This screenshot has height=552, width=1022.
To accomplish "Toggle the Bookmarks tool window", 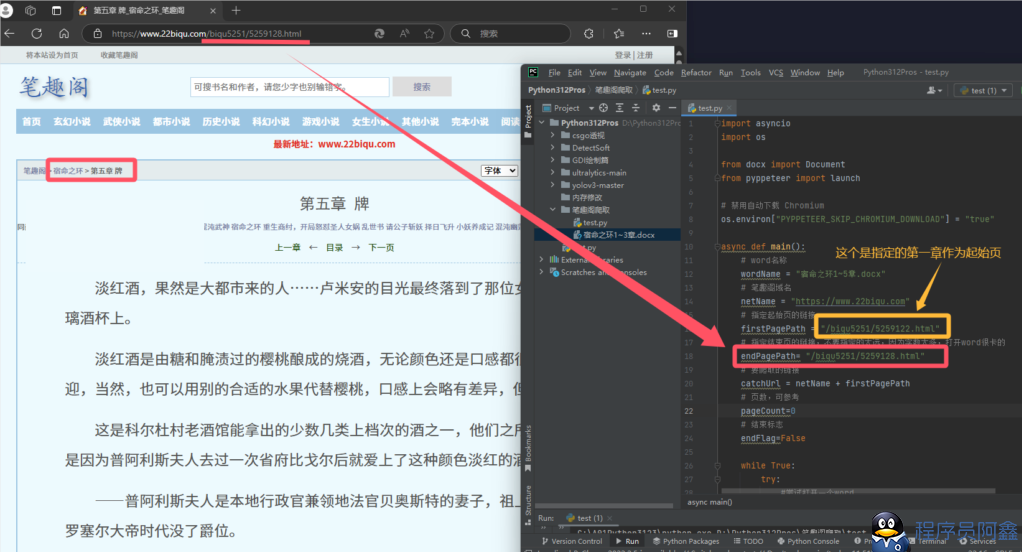I will 528,448.
